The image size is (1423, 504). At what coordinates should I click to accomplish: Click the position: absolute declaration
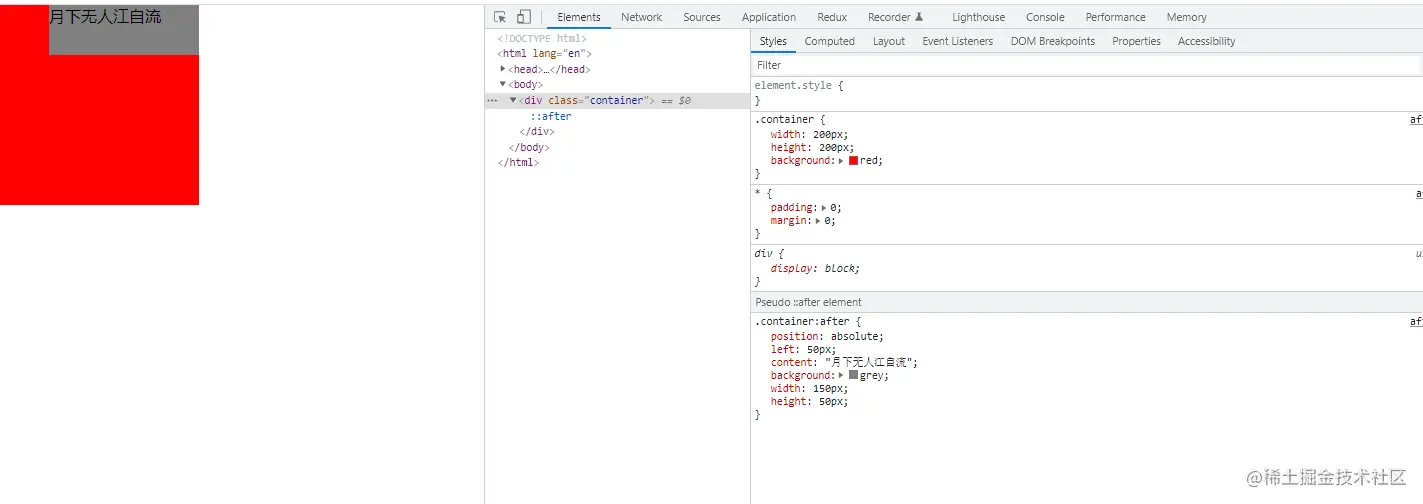click(x=827, y=336)
